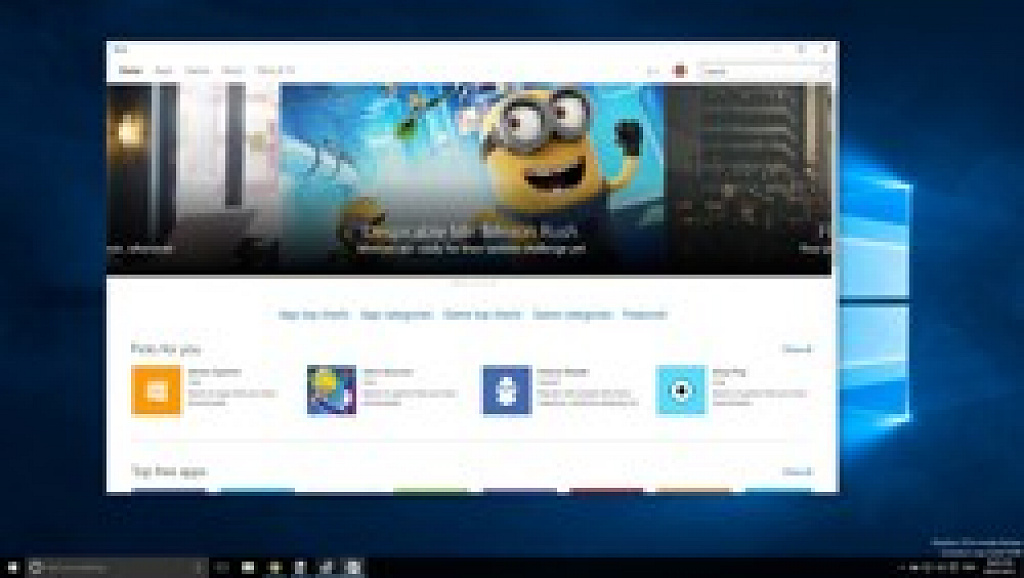Image resolution: width=1024 pixels, height=578 pixels.
Task: Open the orange app icon in Picks for you
Action: (x=156, y=391)
